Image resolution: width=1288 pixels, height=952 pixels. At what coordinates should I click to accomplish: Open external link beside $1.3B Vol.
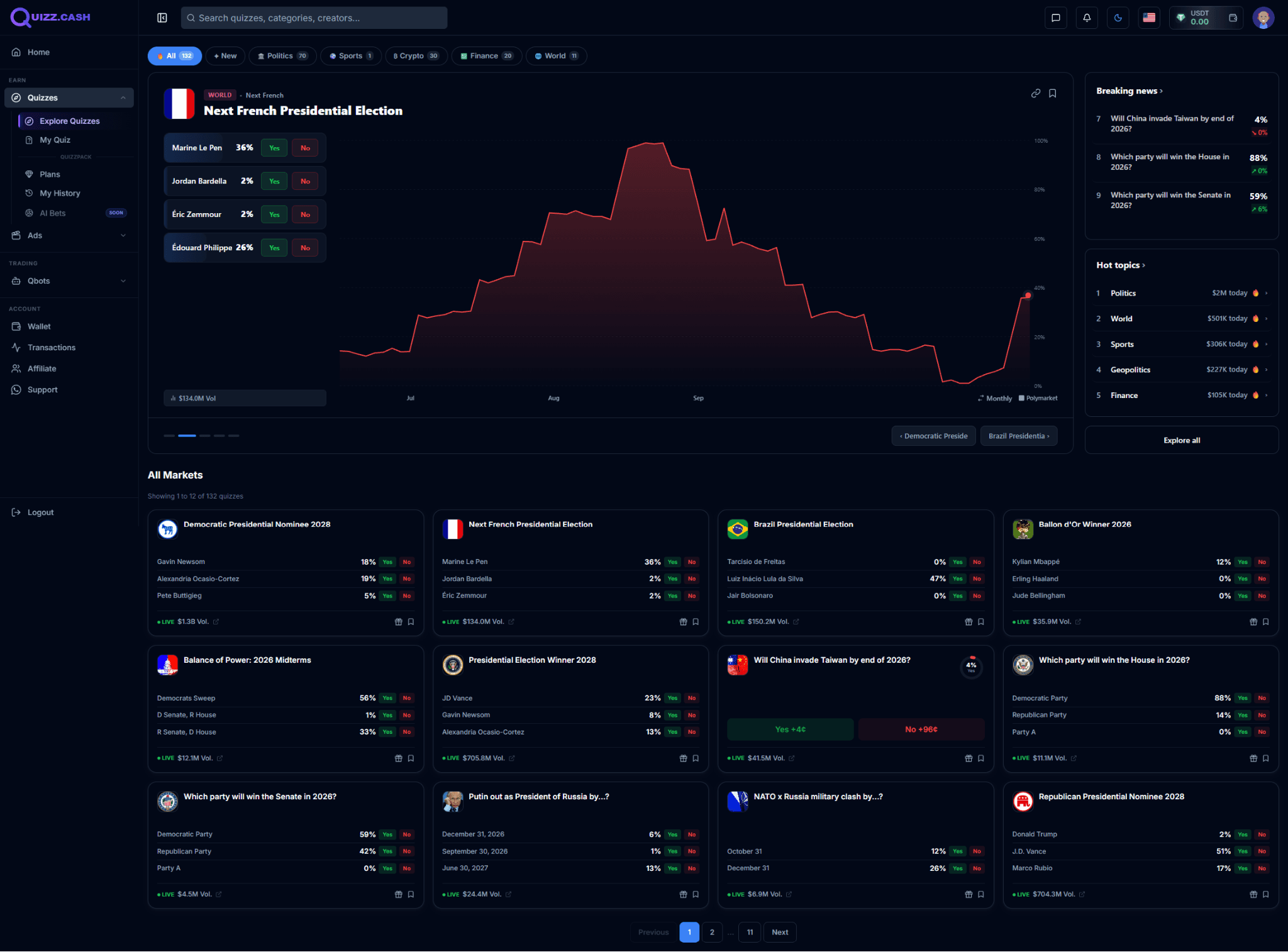coord(216,622)
